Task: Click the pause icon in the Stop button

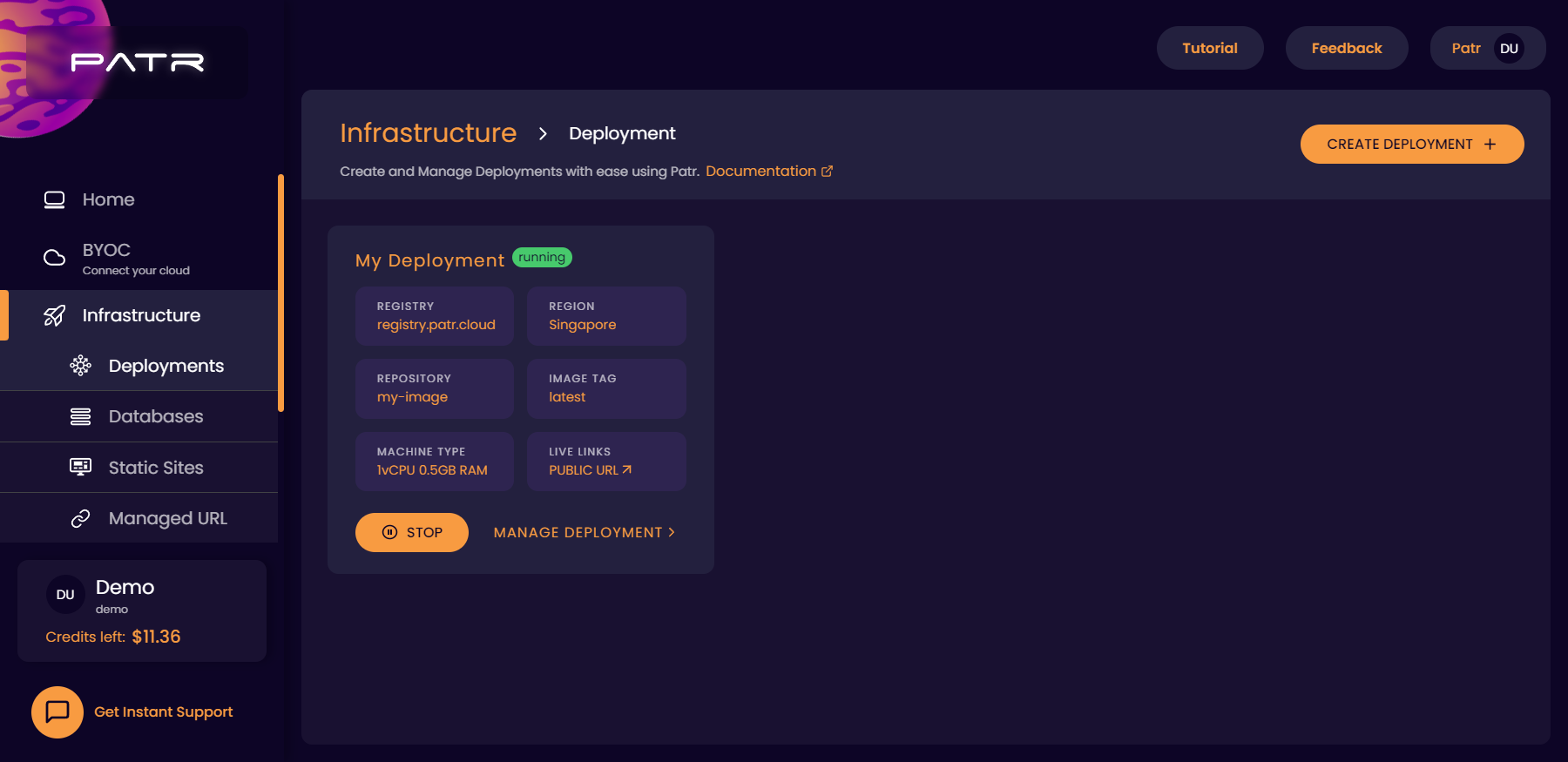Action: pos(390,532)
